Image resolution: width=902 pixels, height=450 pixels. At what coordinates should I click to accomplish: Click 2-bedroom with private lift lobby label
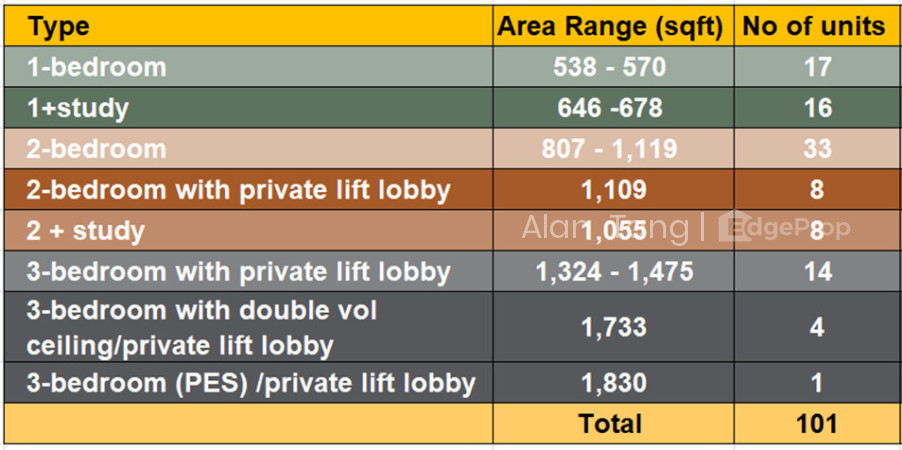point(238,190)
